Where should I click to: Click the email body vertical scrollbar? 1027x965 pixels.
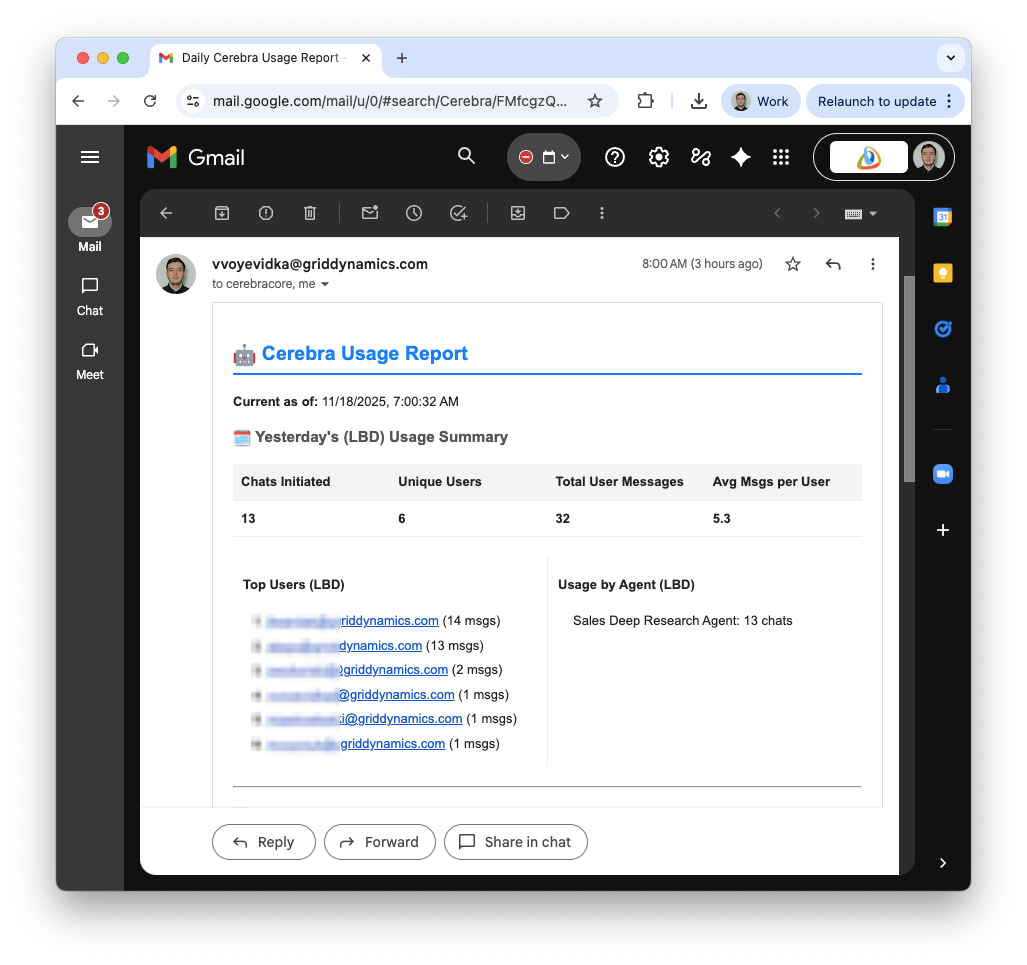[909, 379]
